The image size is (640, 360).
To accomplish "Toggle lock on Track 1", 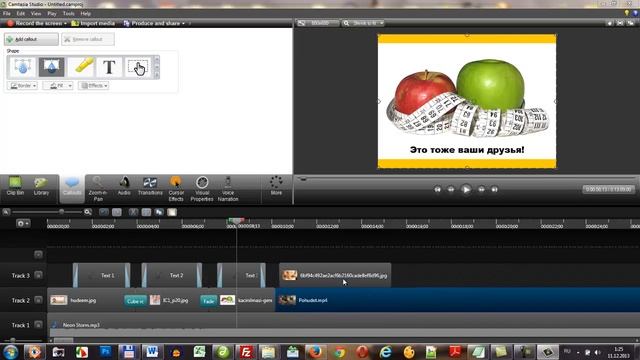I will [38, 325].
